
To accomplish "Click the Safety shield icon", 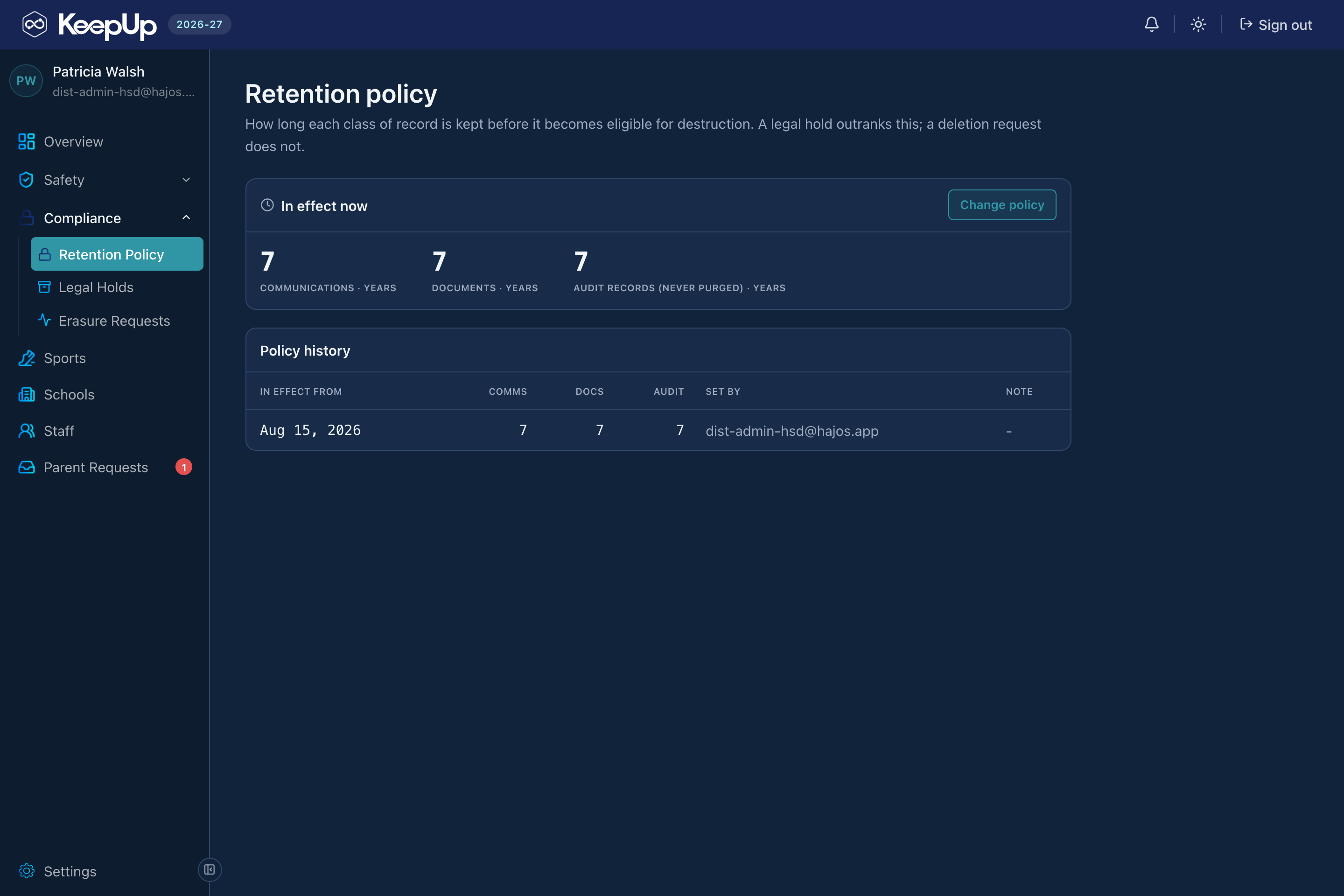I will [26, 179].
